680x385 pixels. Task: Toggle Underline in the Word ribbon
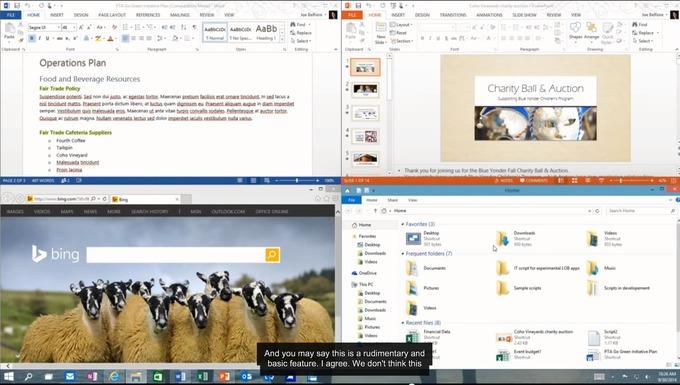click(47, 39)
